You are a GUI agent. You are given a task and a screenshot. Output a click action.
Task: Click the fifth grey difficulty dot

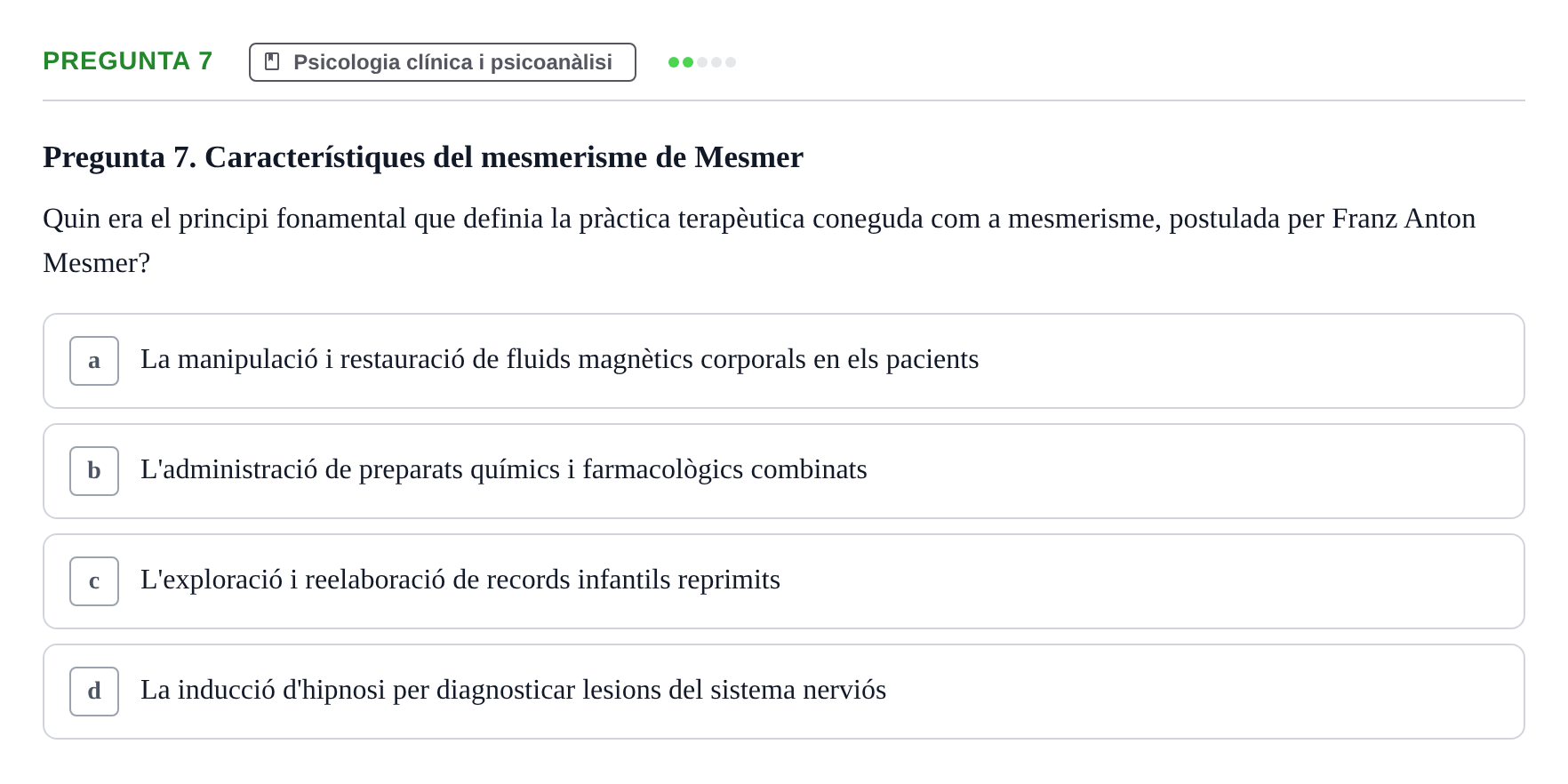pos(731,62)
